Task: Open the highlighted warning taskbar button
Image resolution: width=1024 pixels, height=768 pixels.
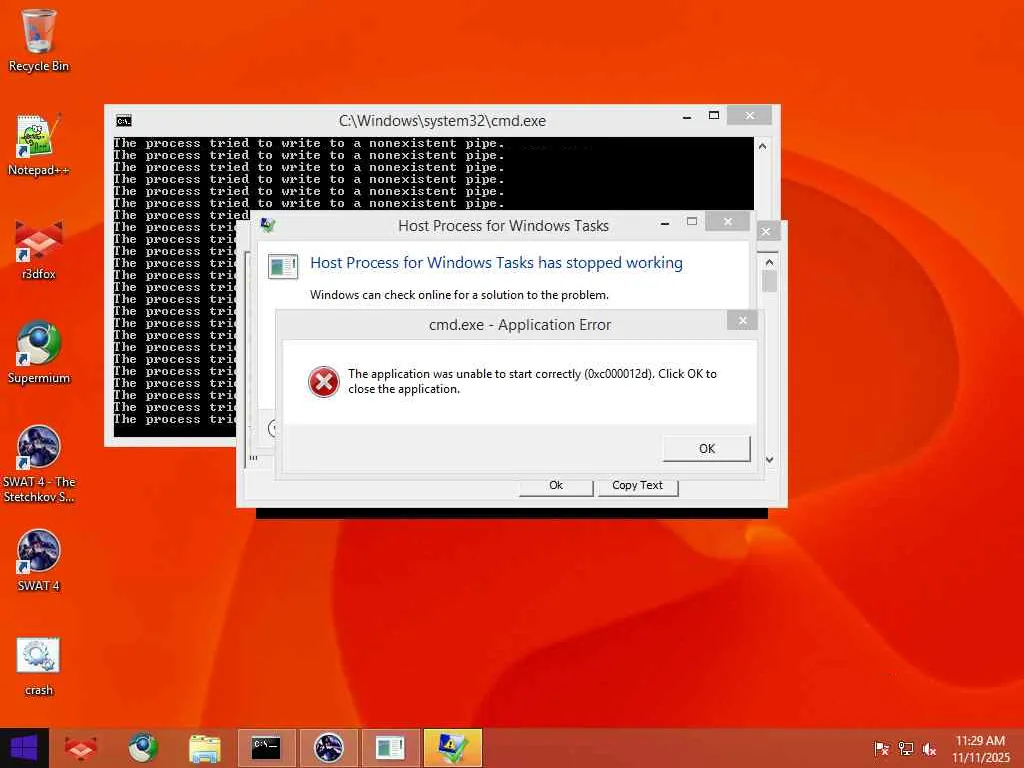Action: coord(453,748)
